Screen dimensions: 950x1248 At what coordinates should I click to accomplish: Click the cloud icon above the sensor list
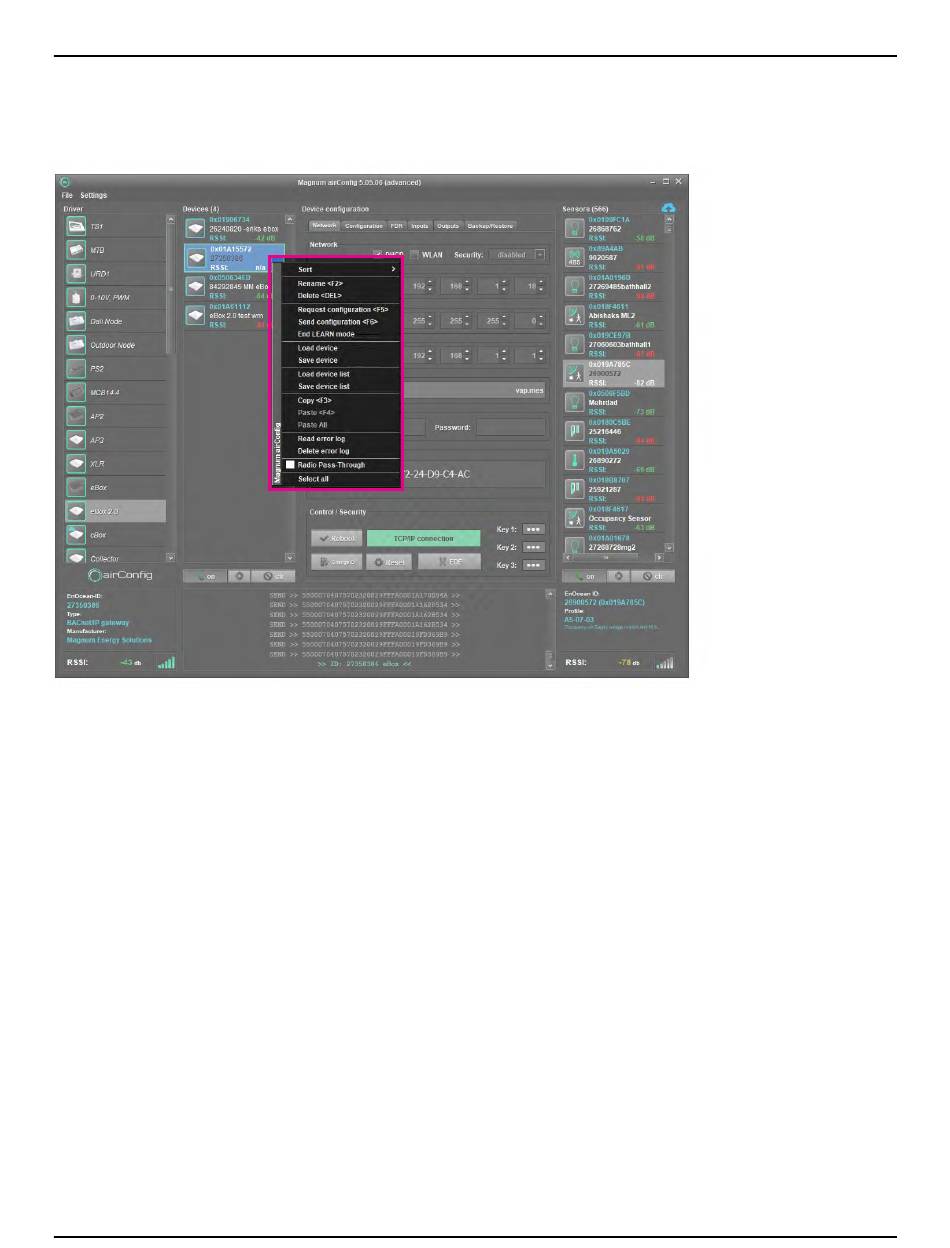(x=669, y=208)
